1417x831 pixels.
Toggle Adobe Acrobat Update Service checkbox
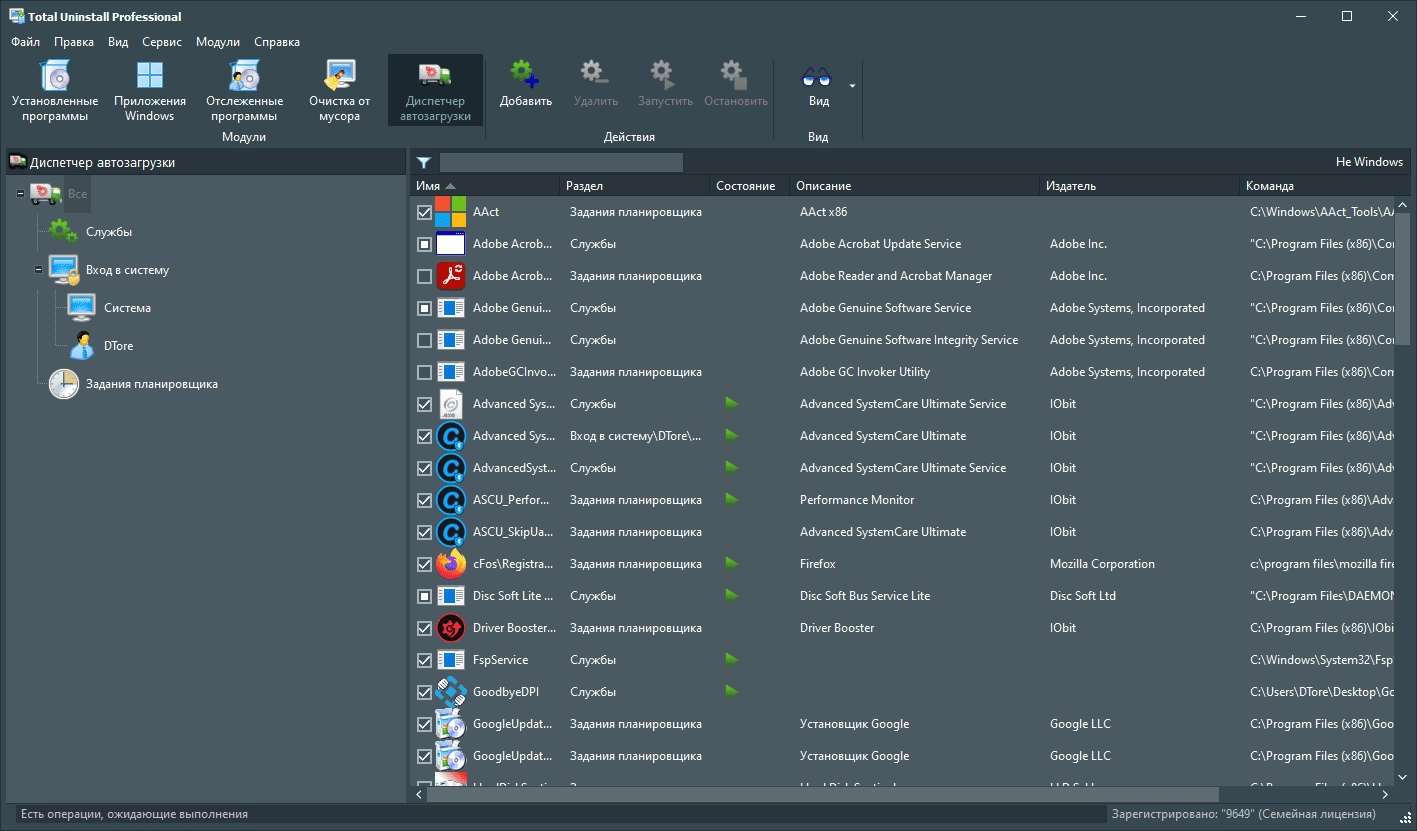(424, 244)
